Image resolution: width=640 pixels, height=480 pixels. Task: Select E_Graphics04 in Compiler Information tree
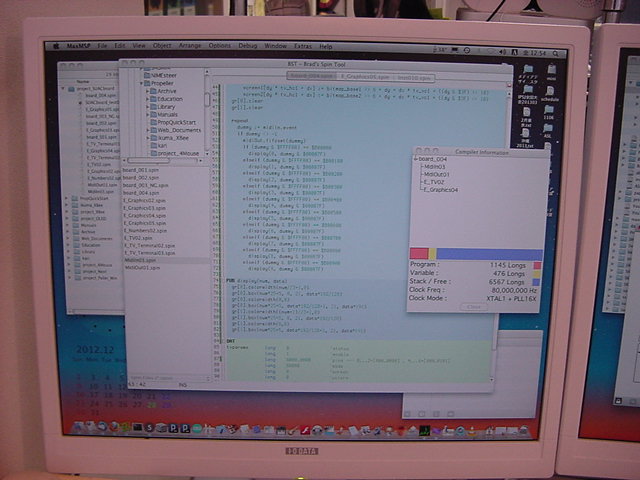tap(441, 190)
